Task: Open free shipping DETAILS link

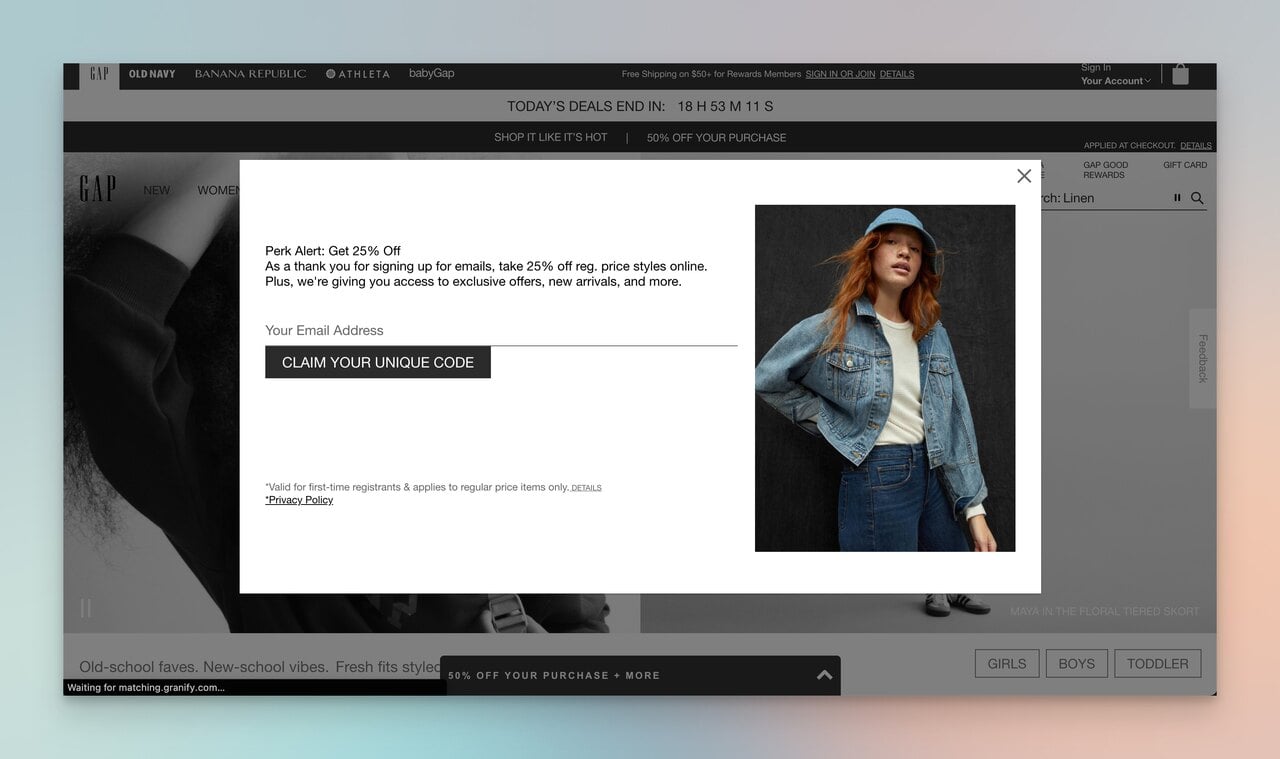Action: [x=897, y=74]
